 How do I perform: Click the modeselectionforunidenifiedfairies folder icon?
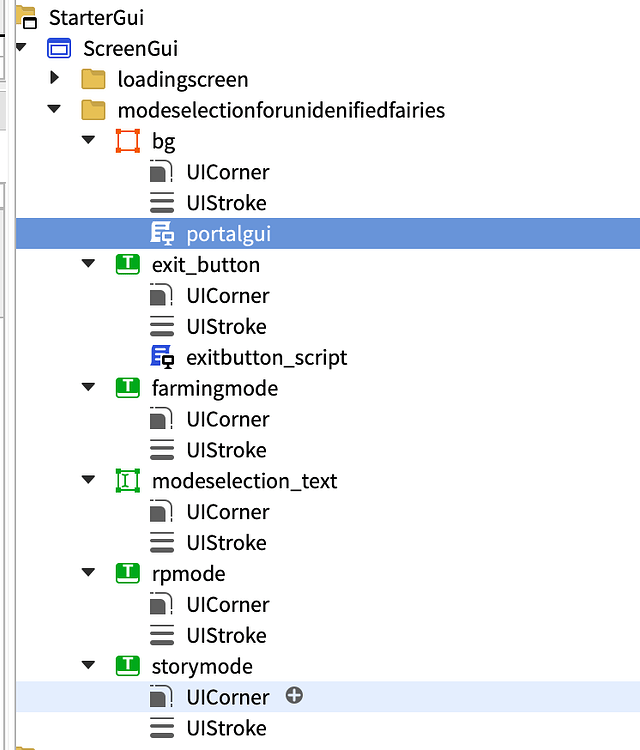[93, 110]
